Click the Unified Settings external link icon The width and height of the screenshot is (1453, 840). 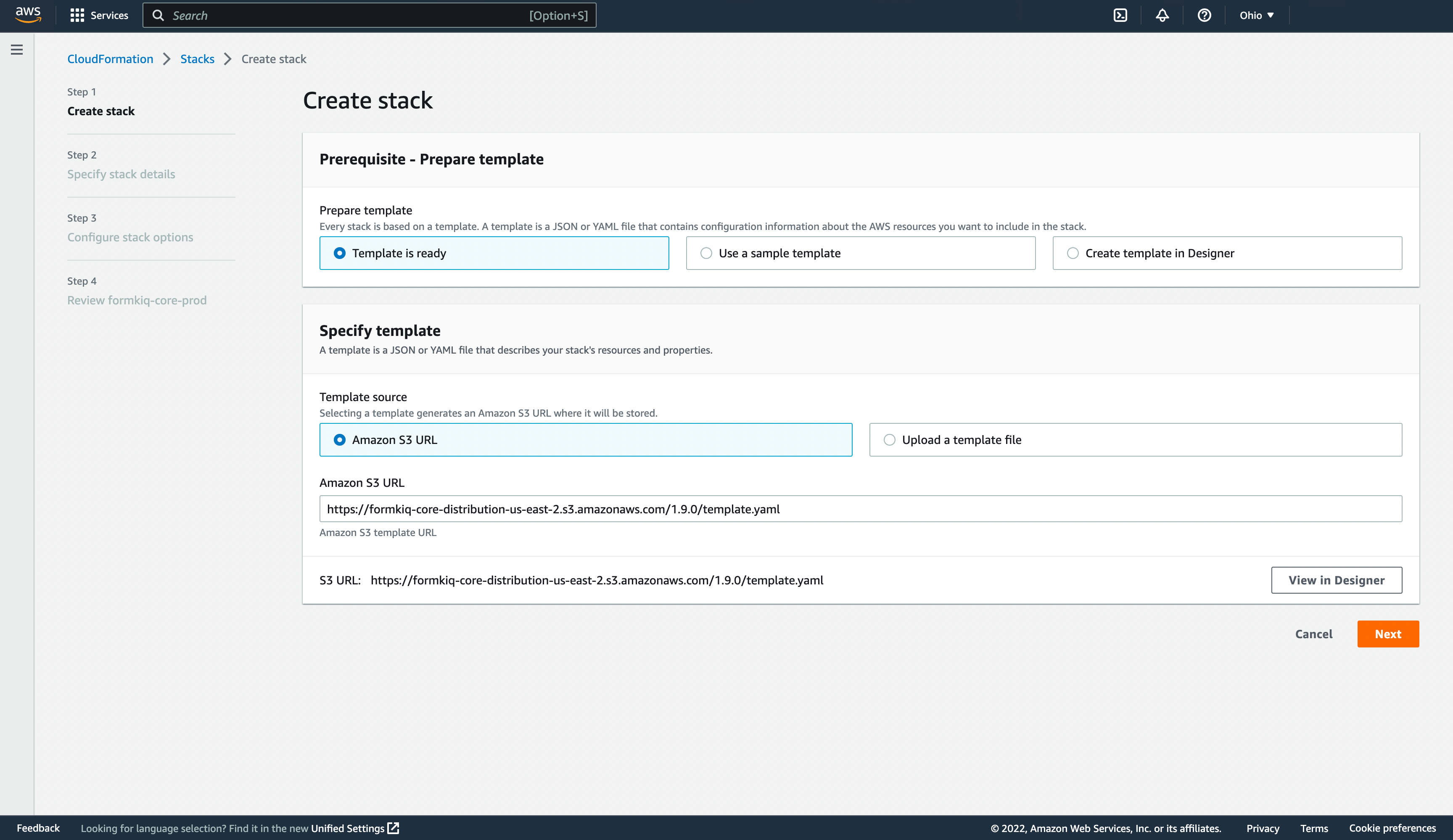pyautogui.click(x=393, y=828)
